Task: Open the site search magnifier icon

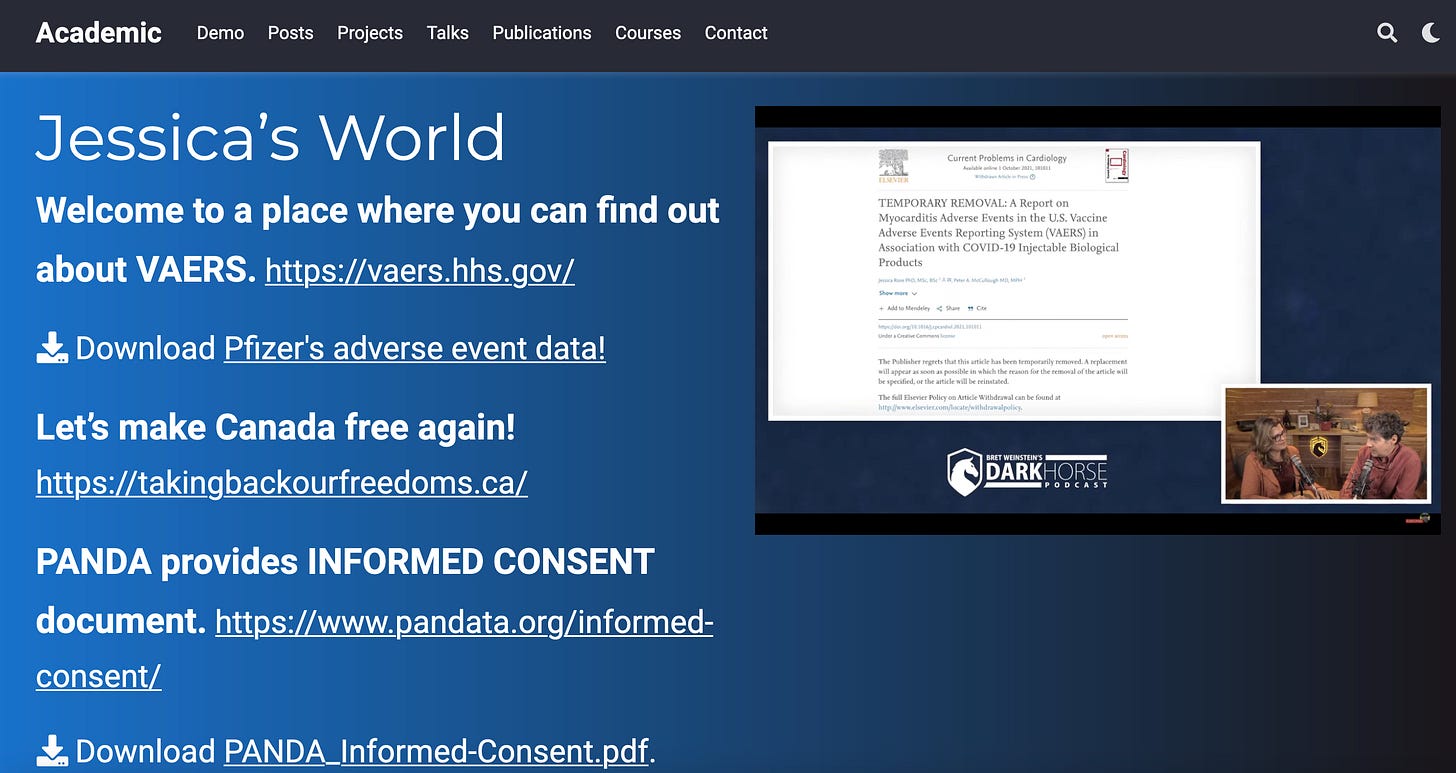Action: [x=1387, y=33]
